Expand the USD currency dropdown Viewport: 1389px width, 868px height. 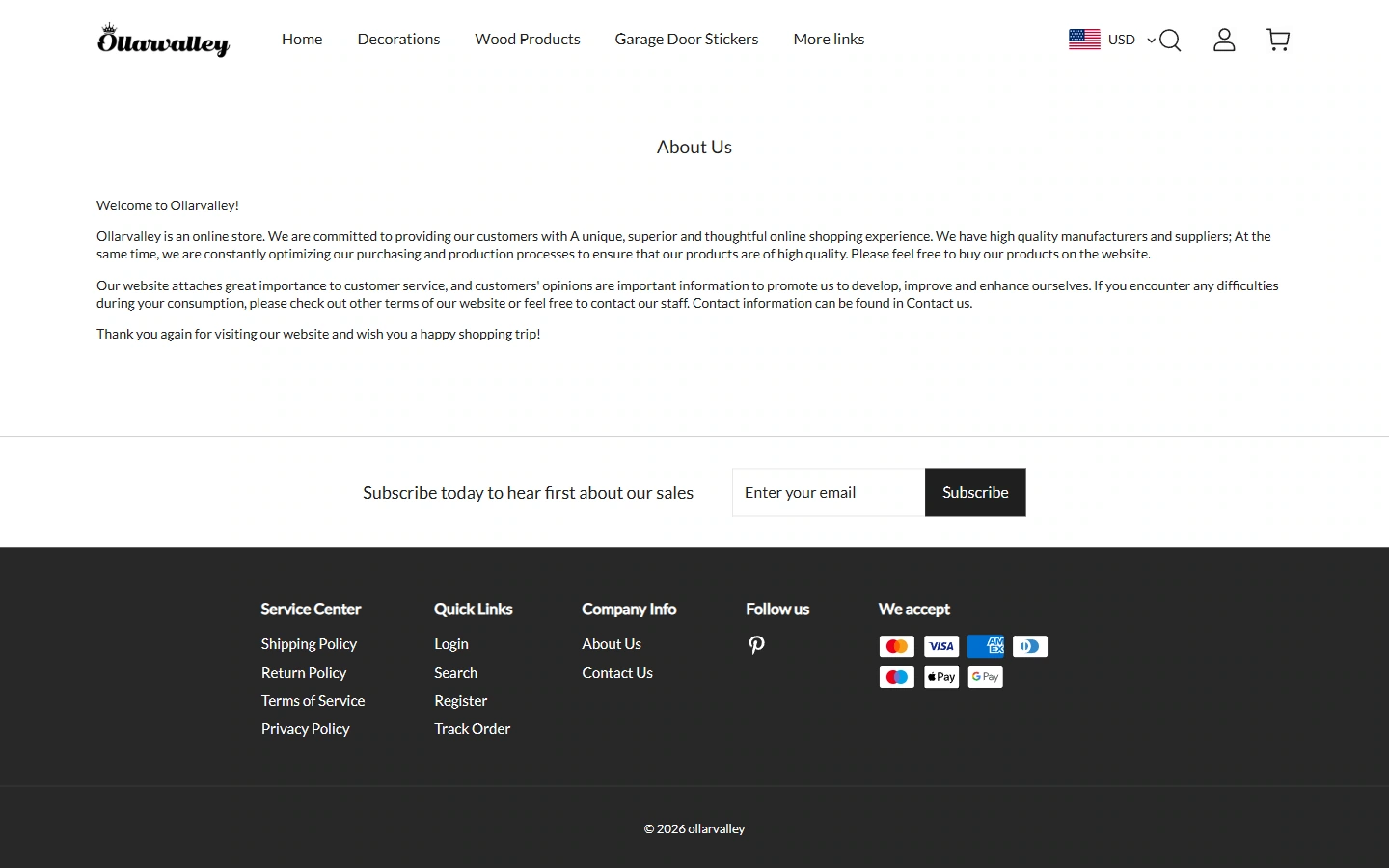(1131, 40)
